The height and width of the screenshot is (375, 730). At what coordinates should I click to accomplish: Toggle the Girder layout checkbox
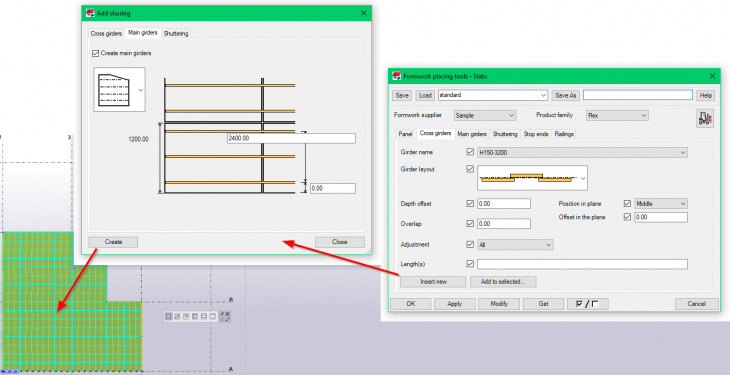tap(470, 169)
